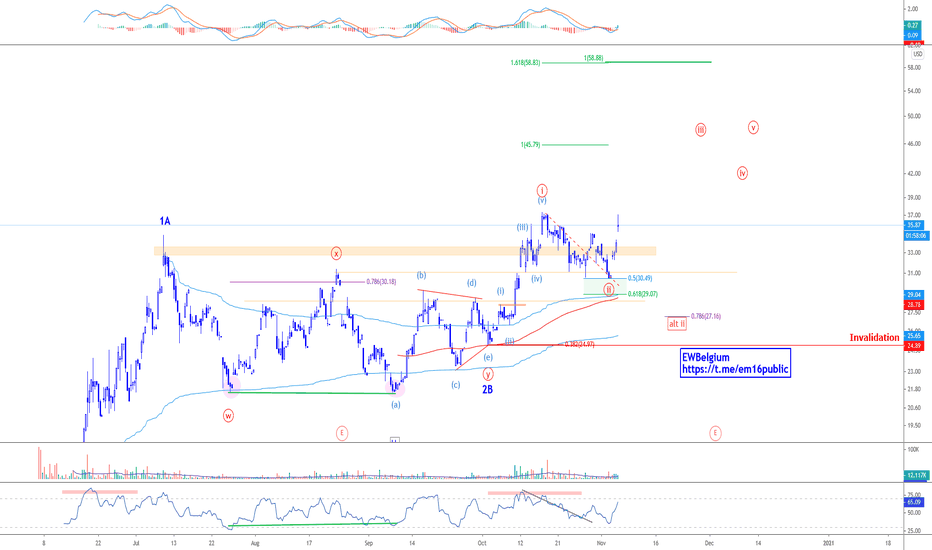Click the 58.00 price scale value

pos(914,68)
